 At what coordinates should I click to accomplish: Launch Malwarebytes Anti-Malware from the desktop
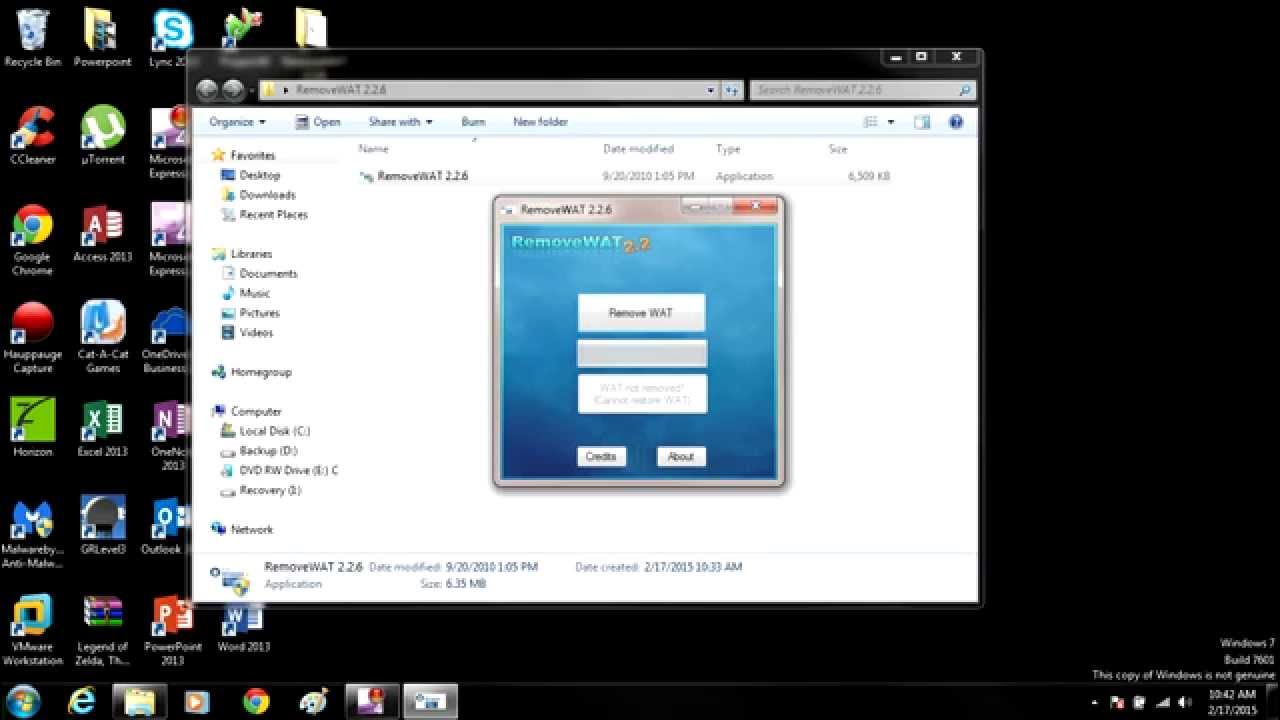pyautogui.click(x=32, y=532)
